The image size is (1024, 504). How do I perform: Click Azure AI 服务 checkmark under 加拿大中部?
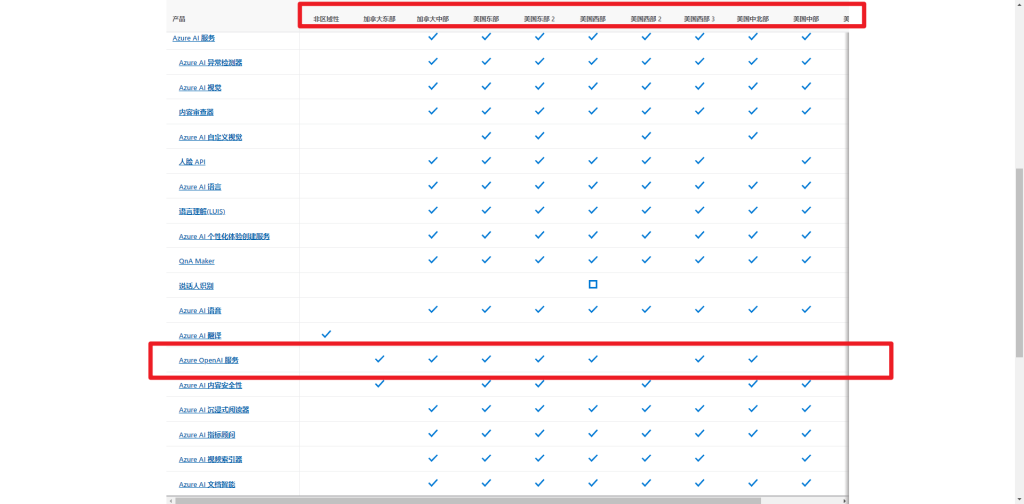(433, 36)
